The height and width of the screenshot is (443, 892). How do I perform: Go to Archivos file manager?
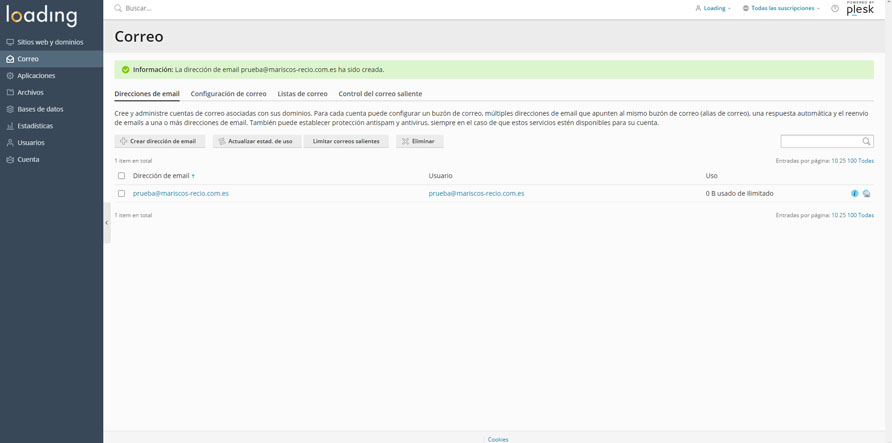30,92
